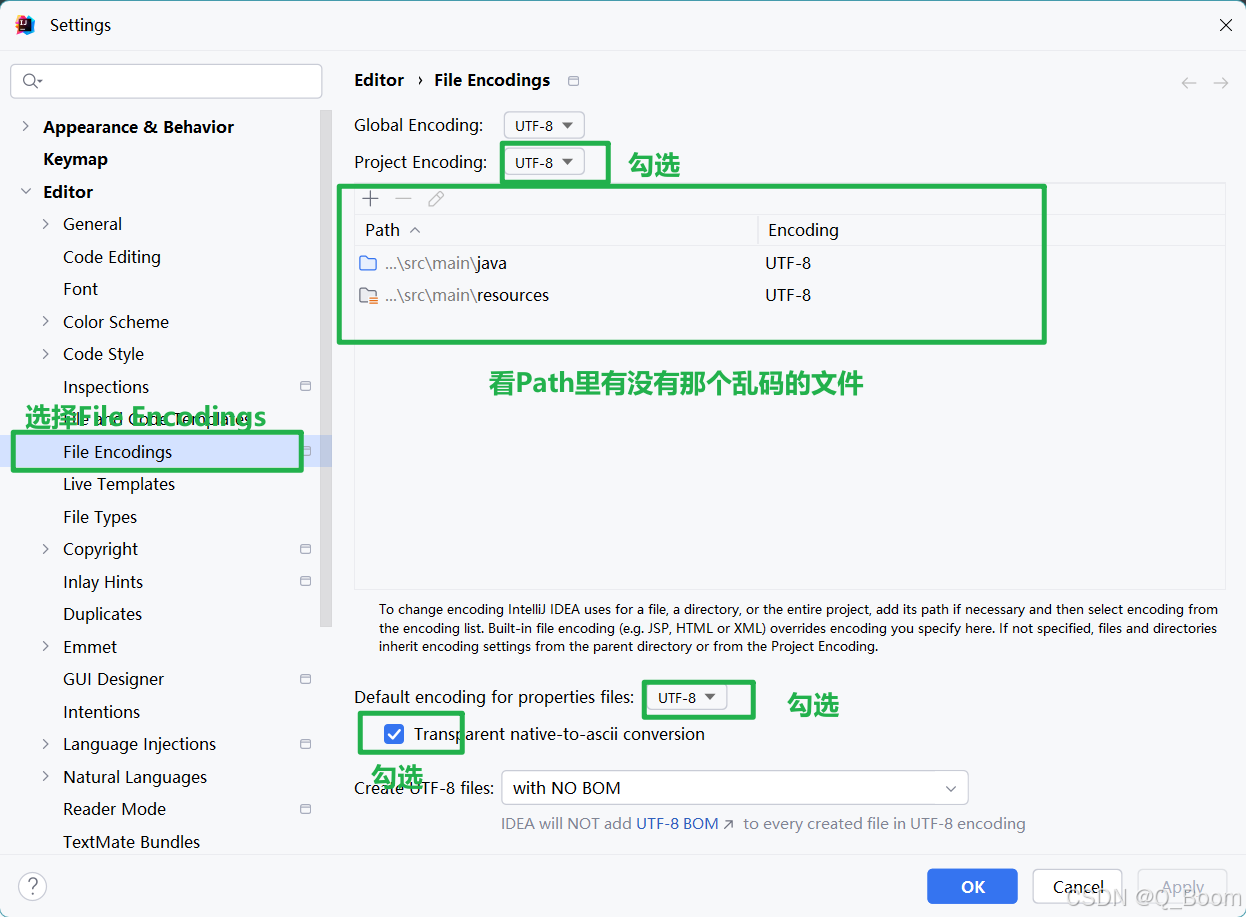Navigate forward with the right arrow

tap(1220, 83)
